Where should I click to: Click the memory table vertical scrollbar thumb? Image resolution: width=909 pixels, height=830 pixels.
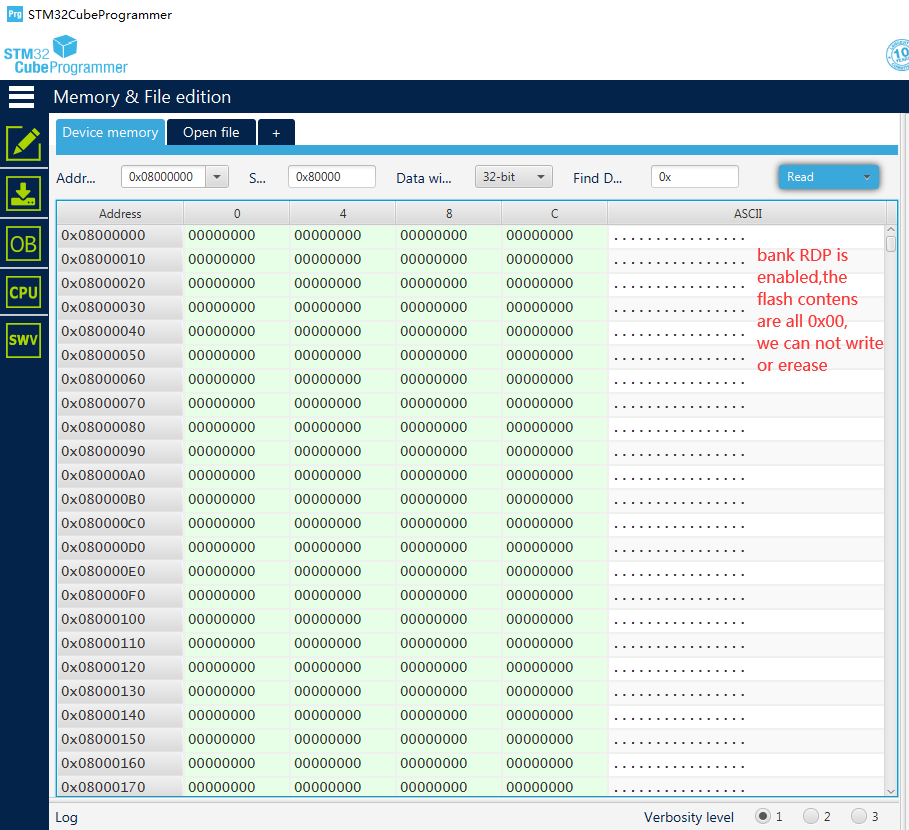tap(891, 243)
